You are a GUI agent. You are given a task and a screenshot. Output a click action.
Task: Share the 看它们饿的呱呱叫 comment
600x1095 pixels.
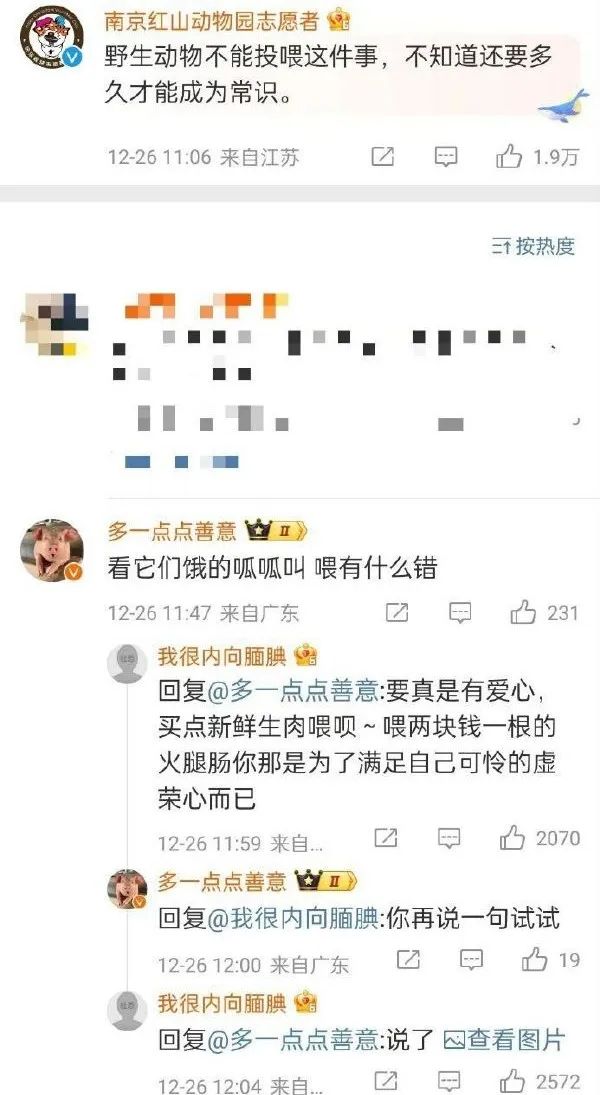point(397,612)
